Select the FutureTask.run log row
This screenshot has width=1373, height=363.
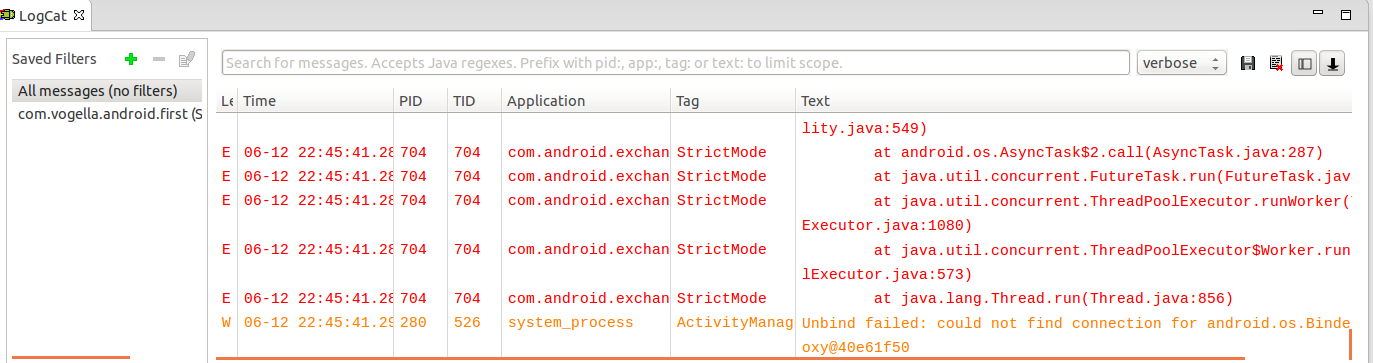coord(785,176)
